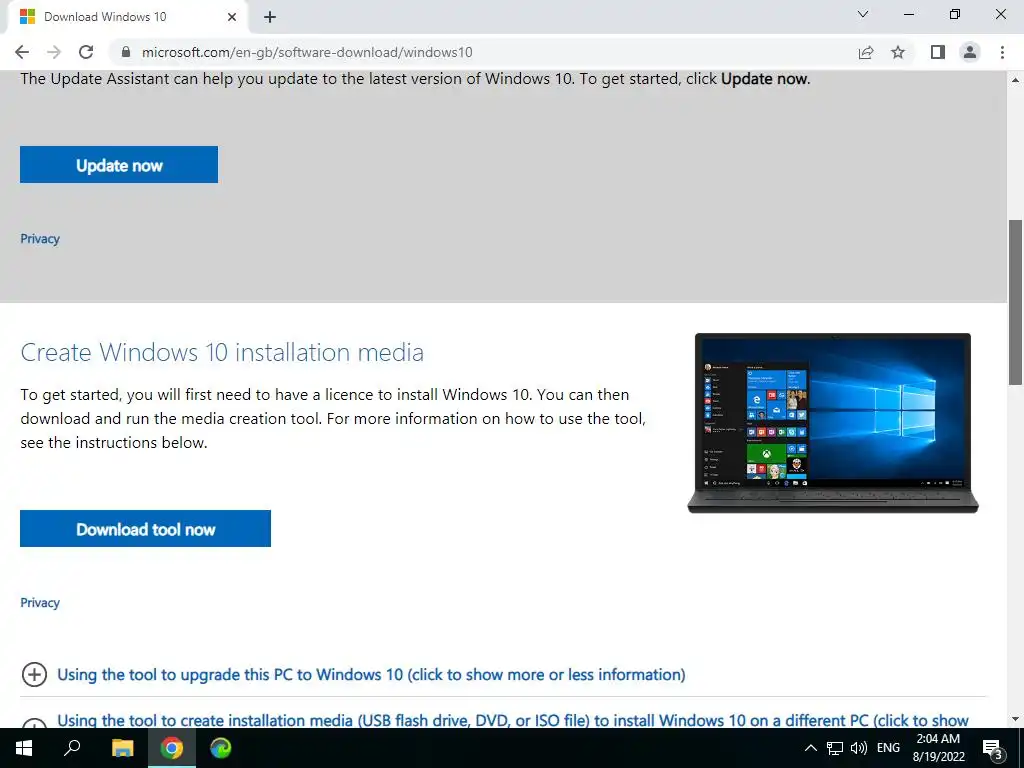This screenshot has height=768, width=1024.
Task: Open volume control tray icon
Action: 859,748
